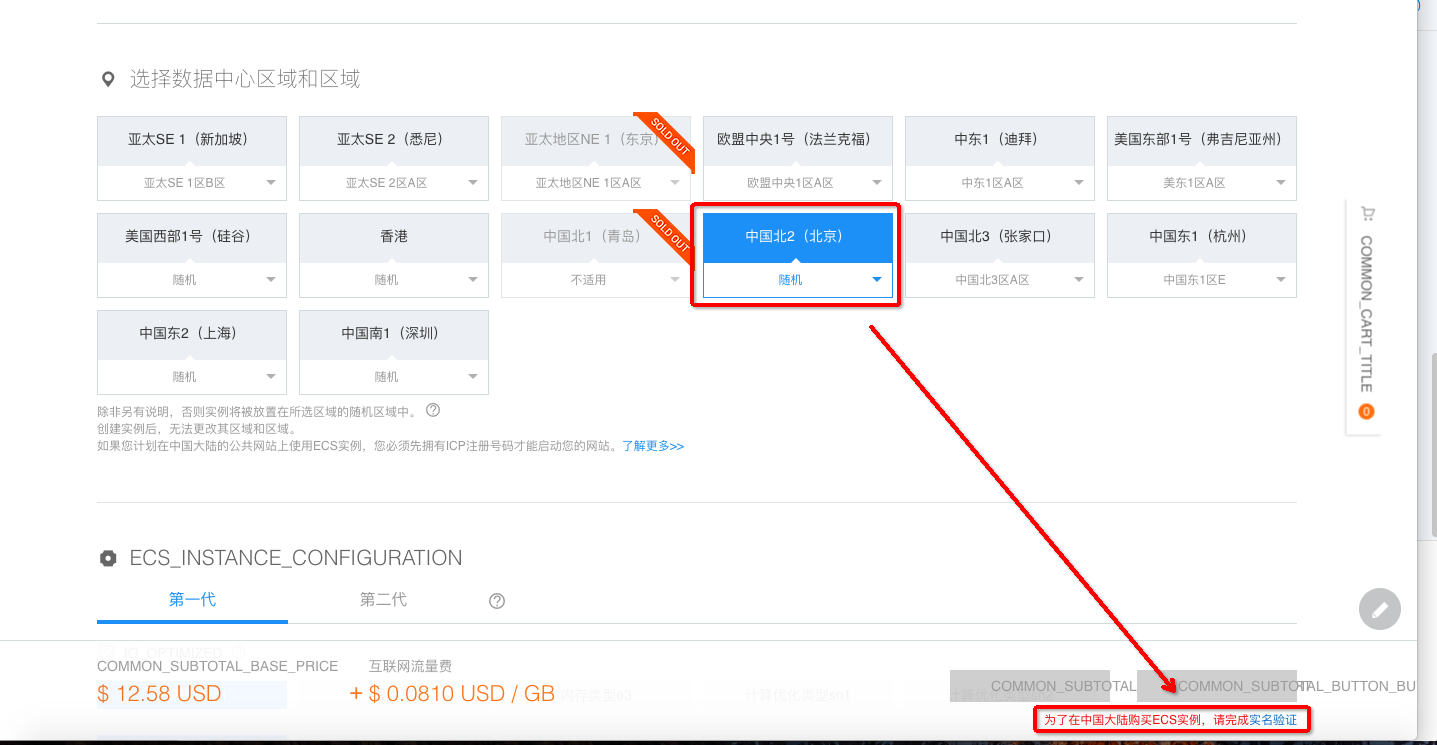The image size is (1437, 745).
Task: Expand the 不适用 dropdown under 中国北1（青岛）
Action: [x=596, y=280]
